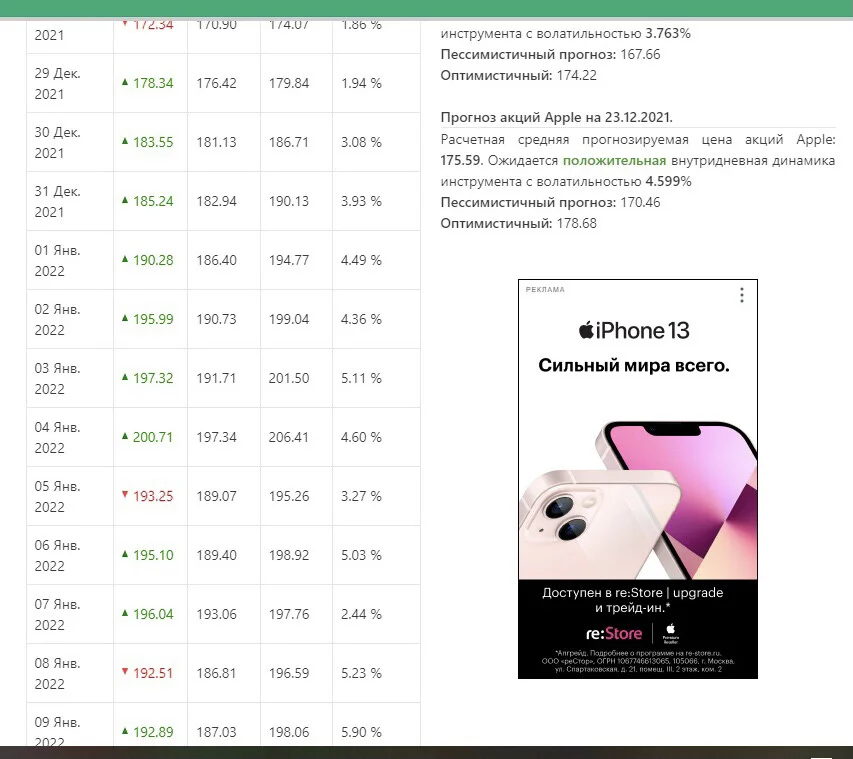Select the volatility figure 3.763%
This screenshot has height=759, width=853.
click(668, 34)
